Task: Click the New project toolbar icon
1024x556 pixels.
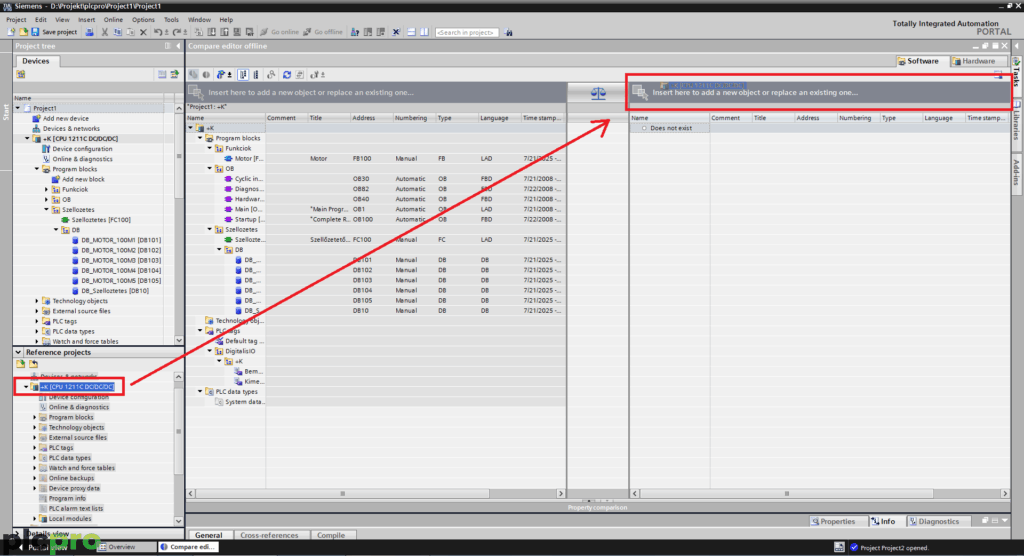Action: pyautogui.click(x=10, y=32)
